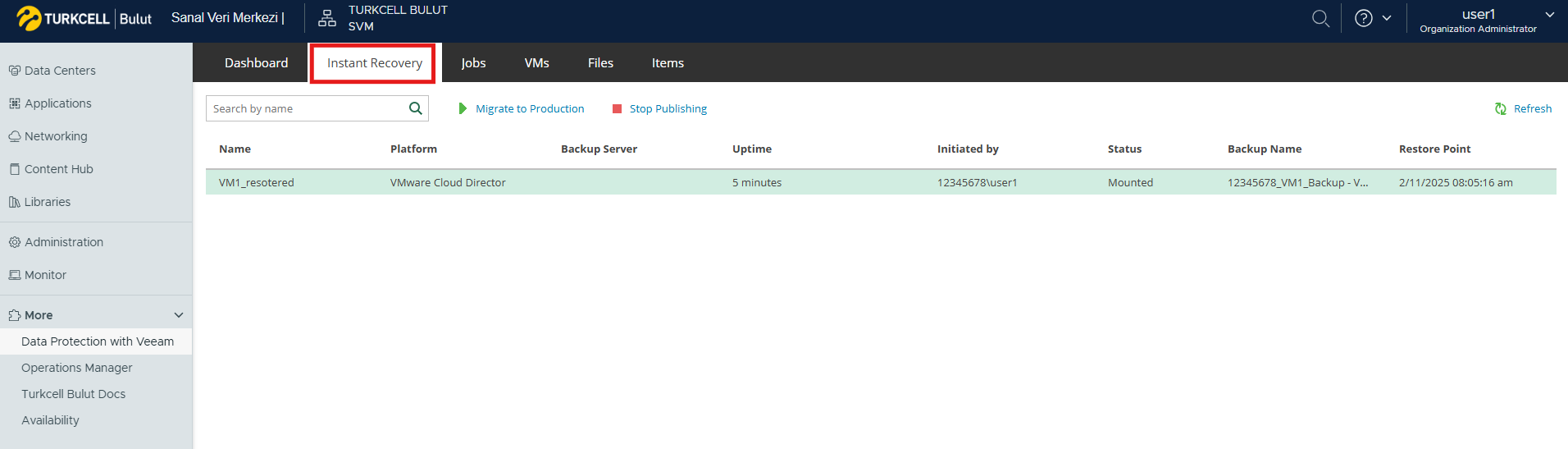The height and width of the screenshot is (449, 1568).
Task: Click the green Migrate play icon
Action: point(463,108)
